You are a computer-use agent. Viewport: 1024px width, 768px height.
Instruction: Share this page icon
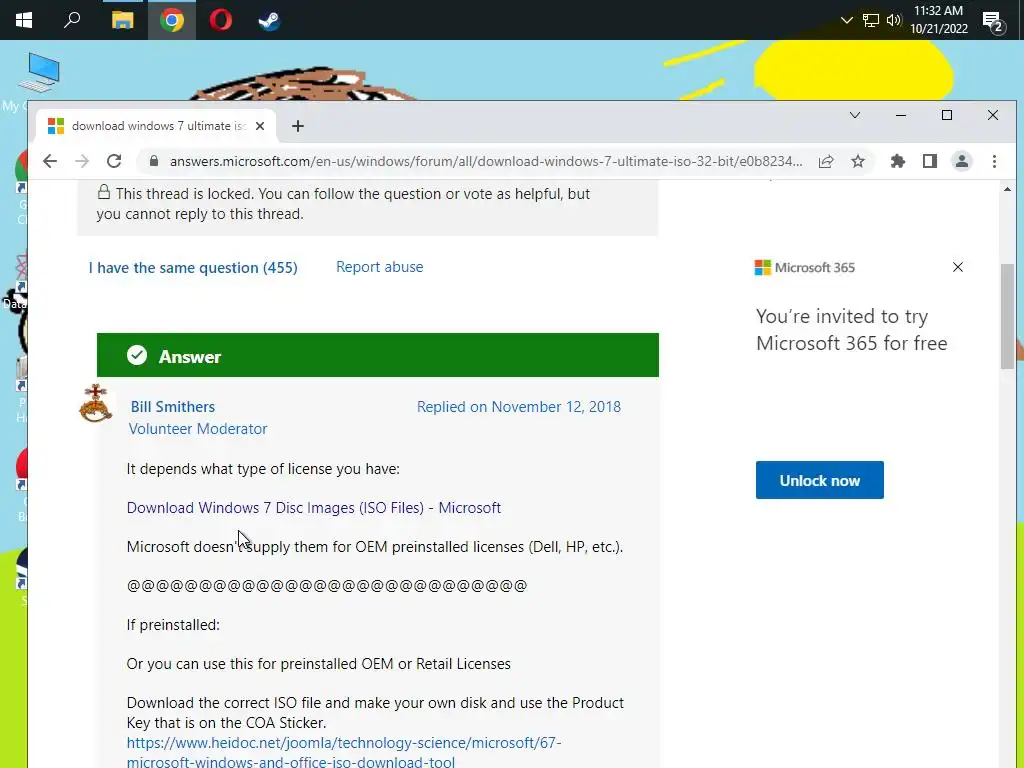coord(826,161)
